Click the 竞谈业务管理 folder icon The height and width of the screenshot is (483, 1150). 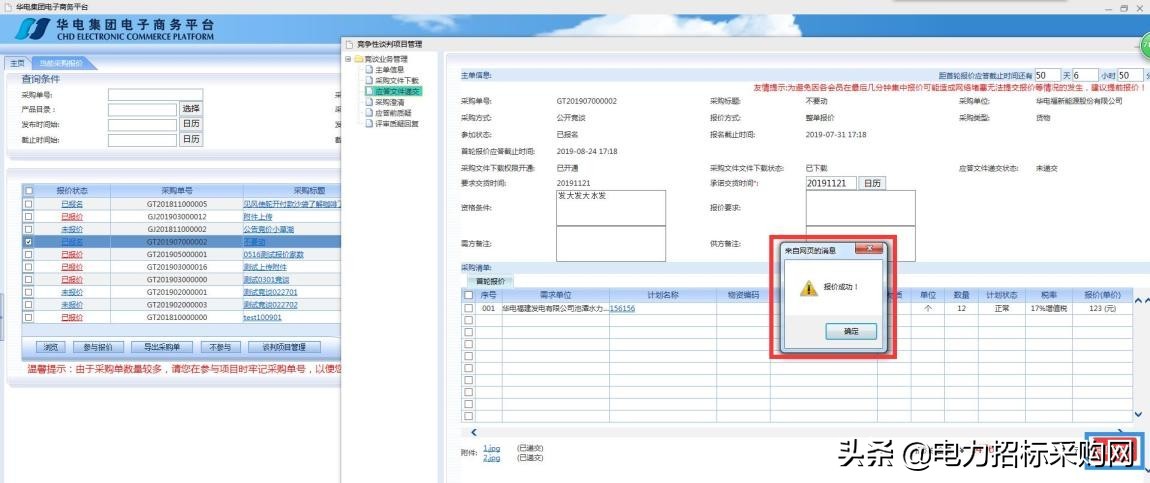click(x=359, y=59)
